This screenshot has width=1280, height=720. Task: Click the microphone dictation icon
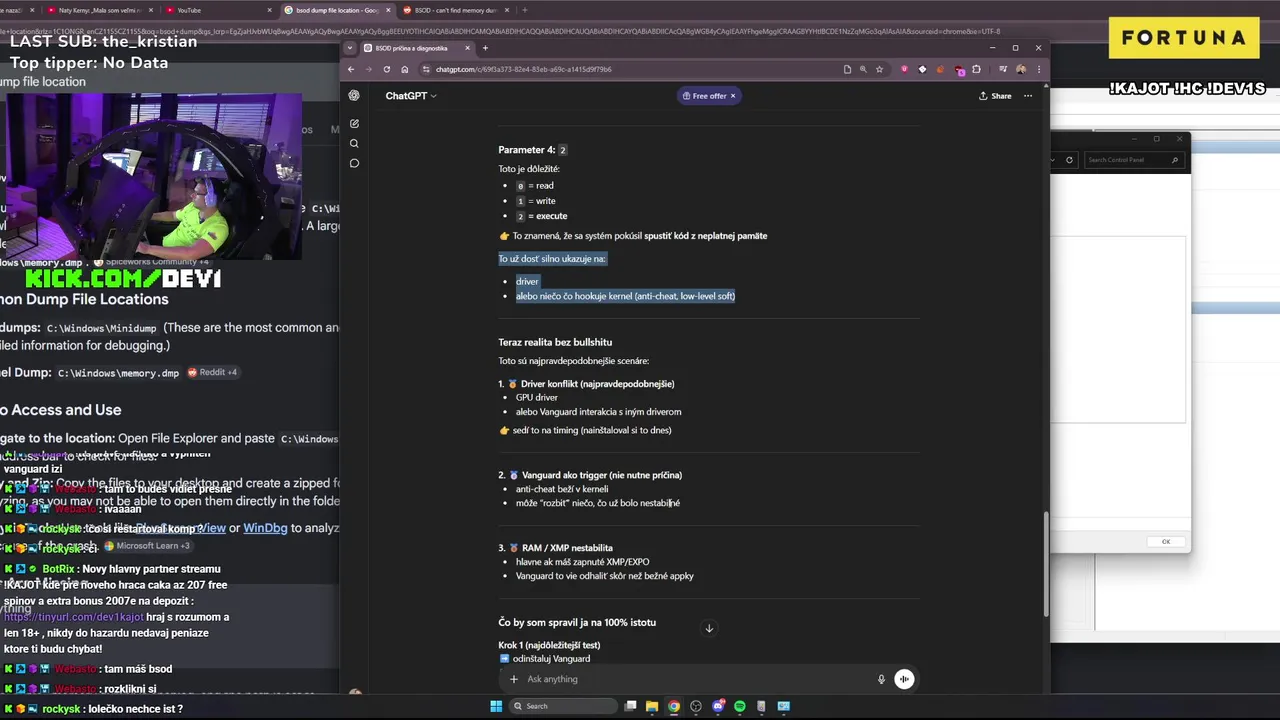pos(881,679)
